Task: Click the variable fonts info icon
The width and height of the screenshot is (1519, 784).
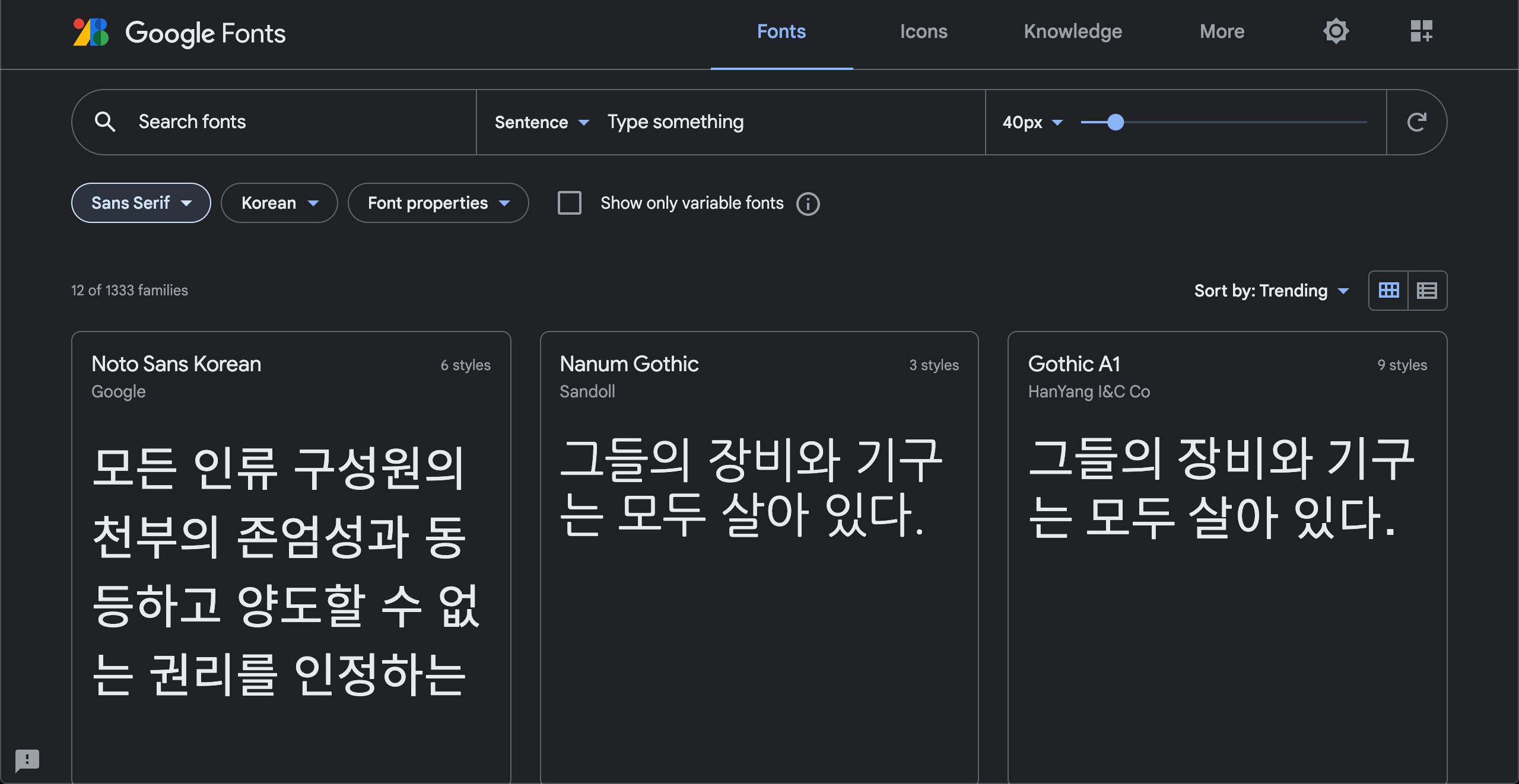Action: (808, 203)
